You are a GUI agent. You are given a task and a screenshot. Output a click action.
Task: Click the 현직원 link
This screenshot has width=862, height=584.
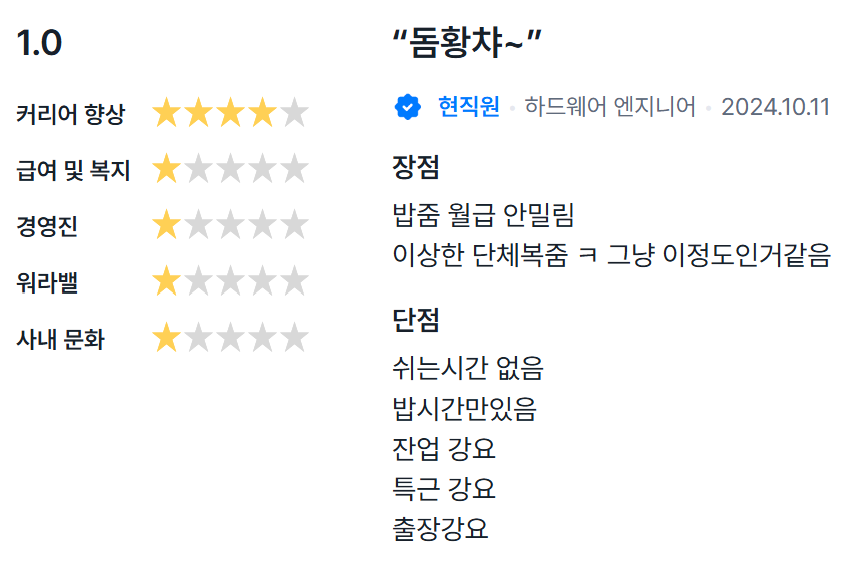click(x=469, y=106)
